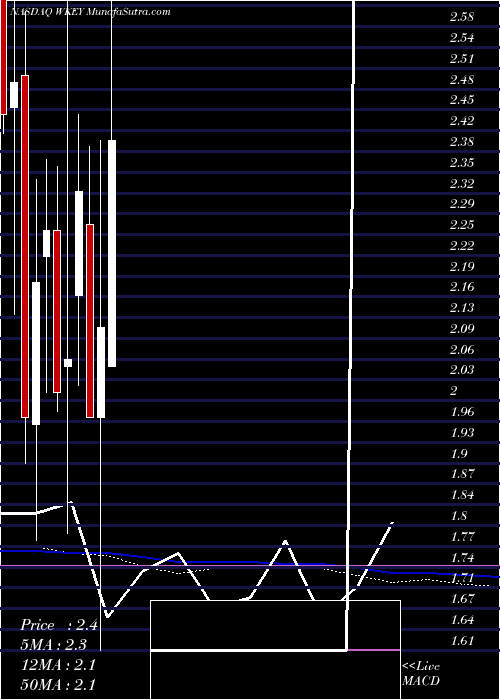
Task: Click the 2.16 price axis label
Action: pyautogui.click(x=462, y=287)
